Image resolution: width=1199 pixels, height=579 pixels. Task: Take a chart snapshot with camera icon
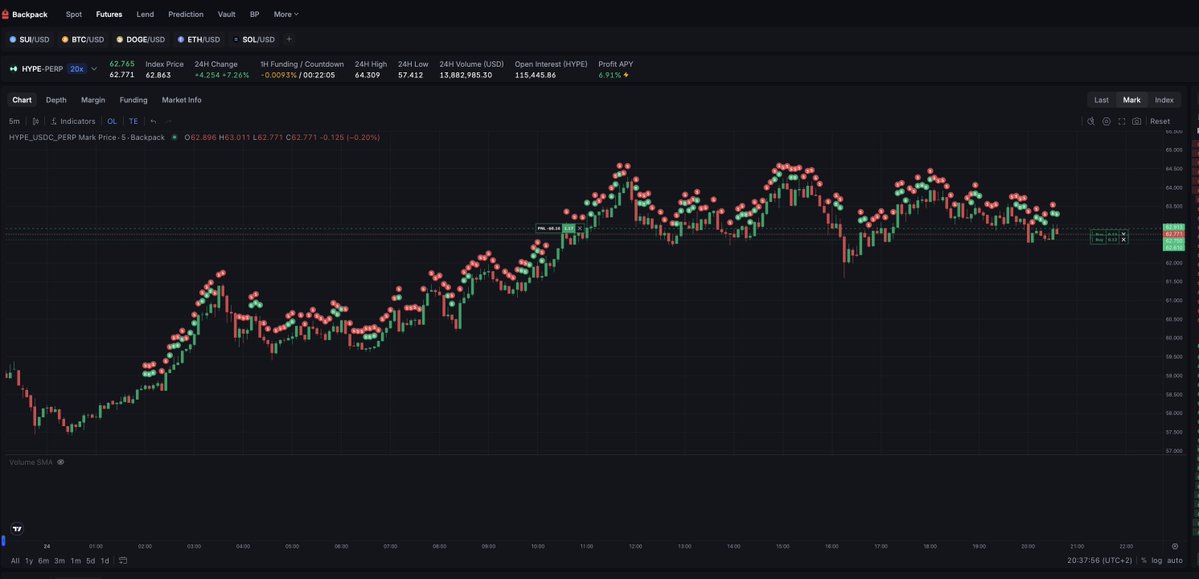pos(1137,121)
